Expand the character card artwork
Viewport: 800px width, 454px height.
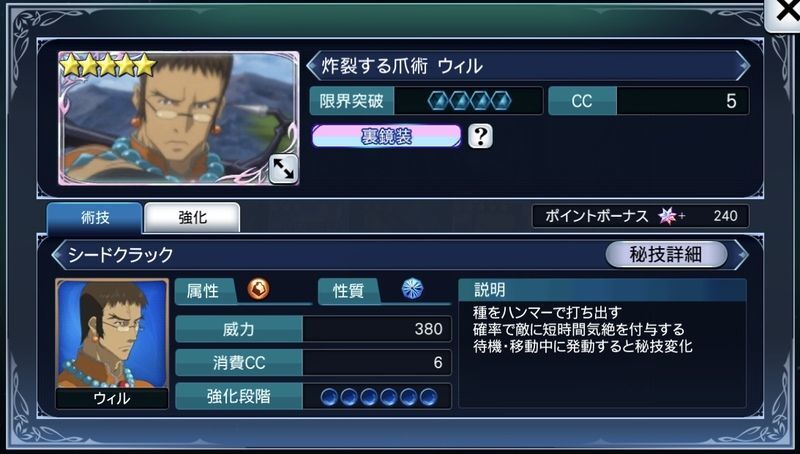283,168
